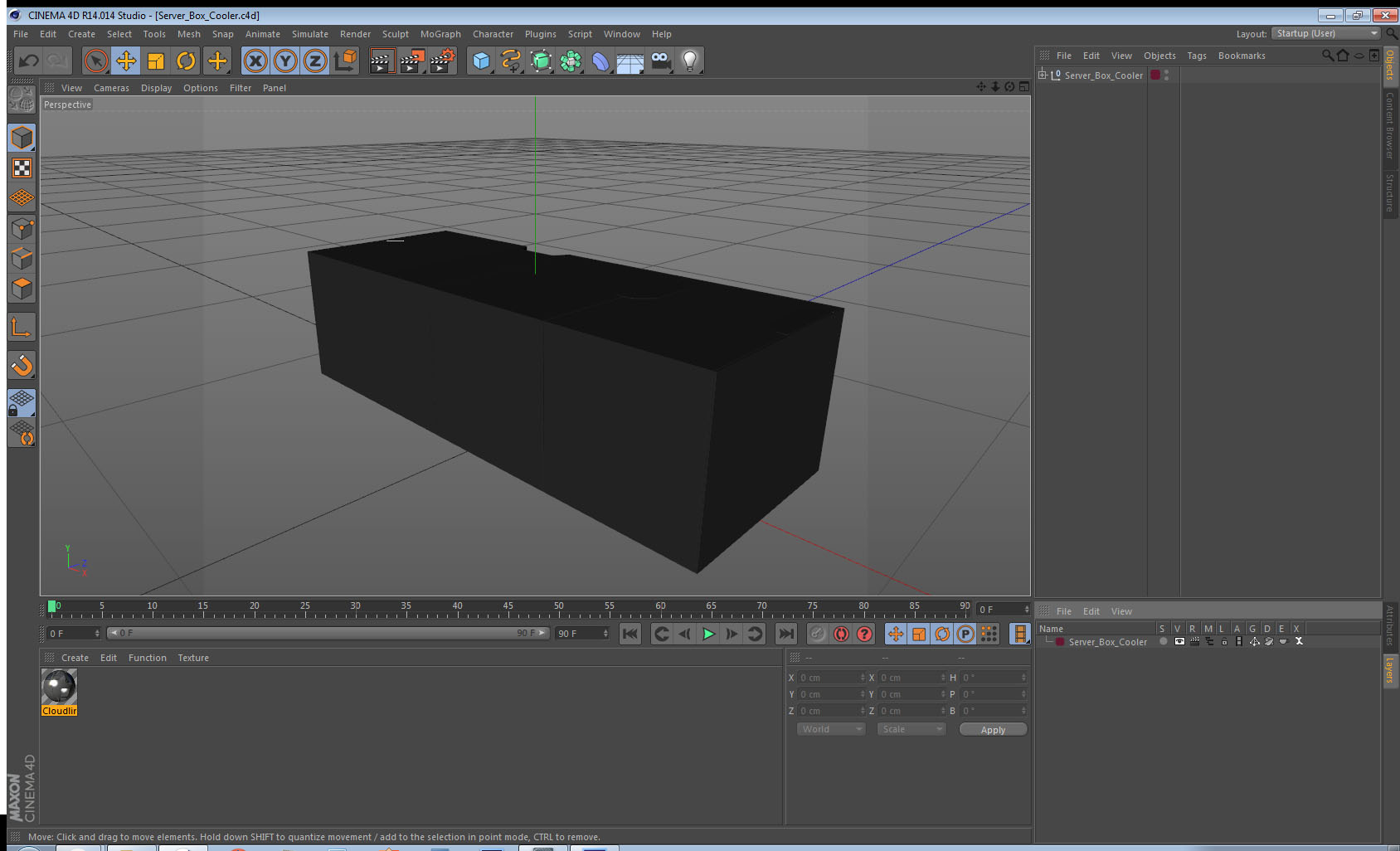Screen dimensions: 1400x851
Task: Open Object Manager Tags menu
Action: click(x=1197, y=56)
